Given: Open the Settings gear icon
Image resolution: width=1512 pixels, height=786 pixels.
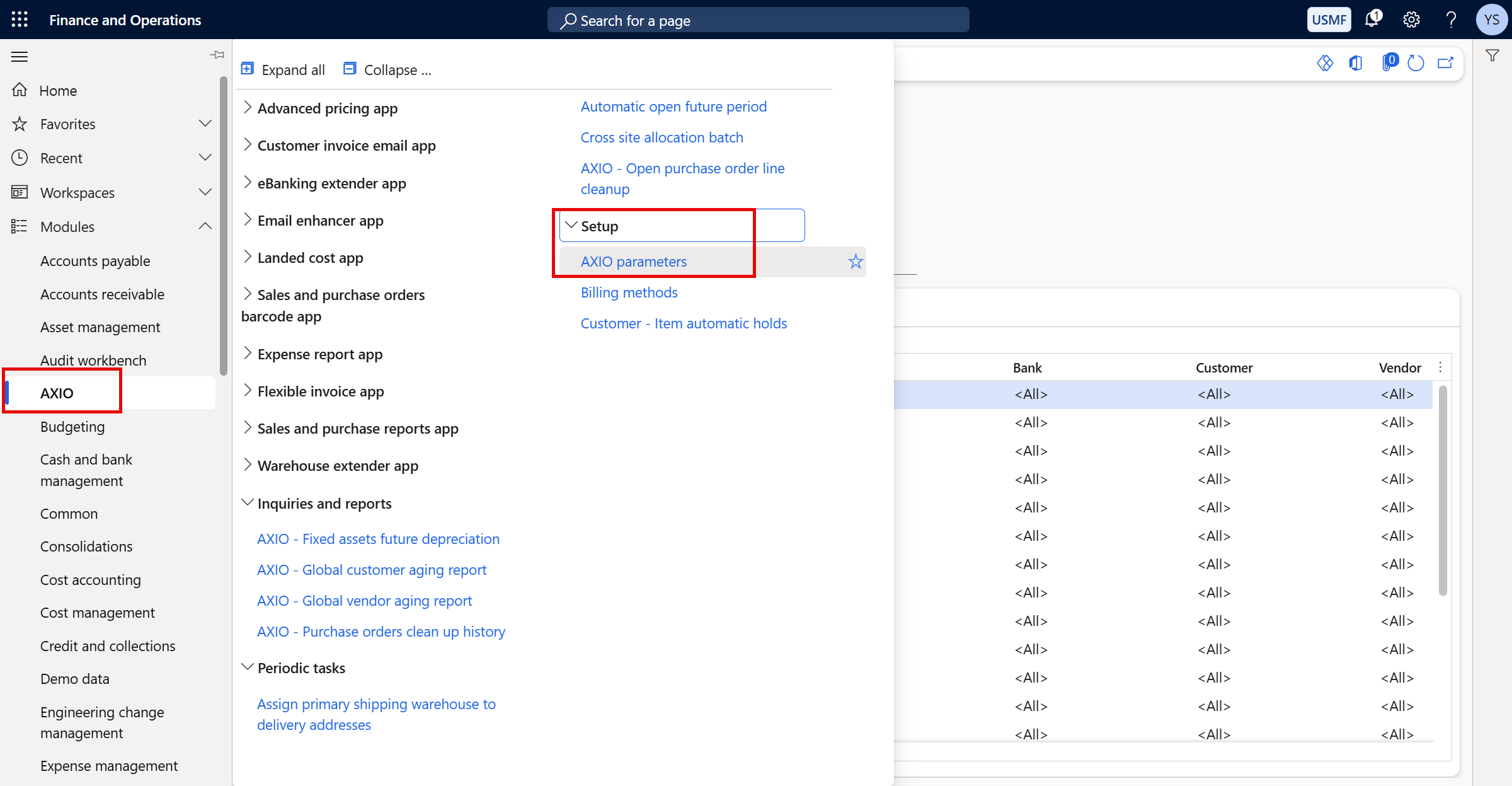Looking at the screenshot, I should pyautogui.click(x=1411, y=19).
